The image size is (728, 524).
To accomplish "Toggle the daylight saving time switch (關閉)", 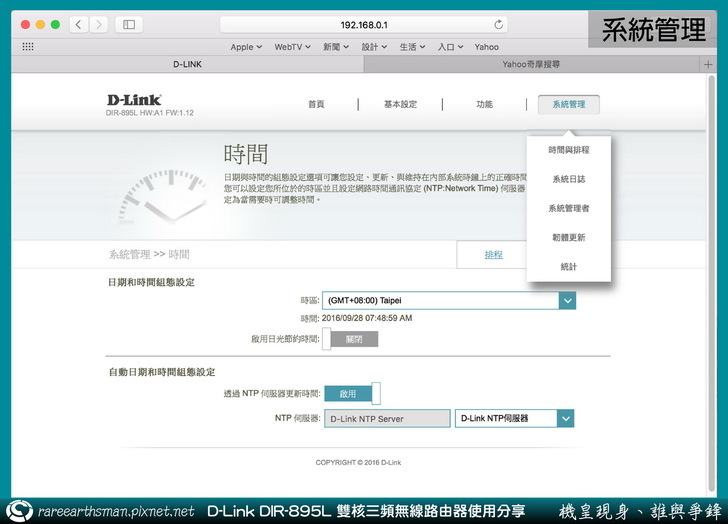I will 350,339.
